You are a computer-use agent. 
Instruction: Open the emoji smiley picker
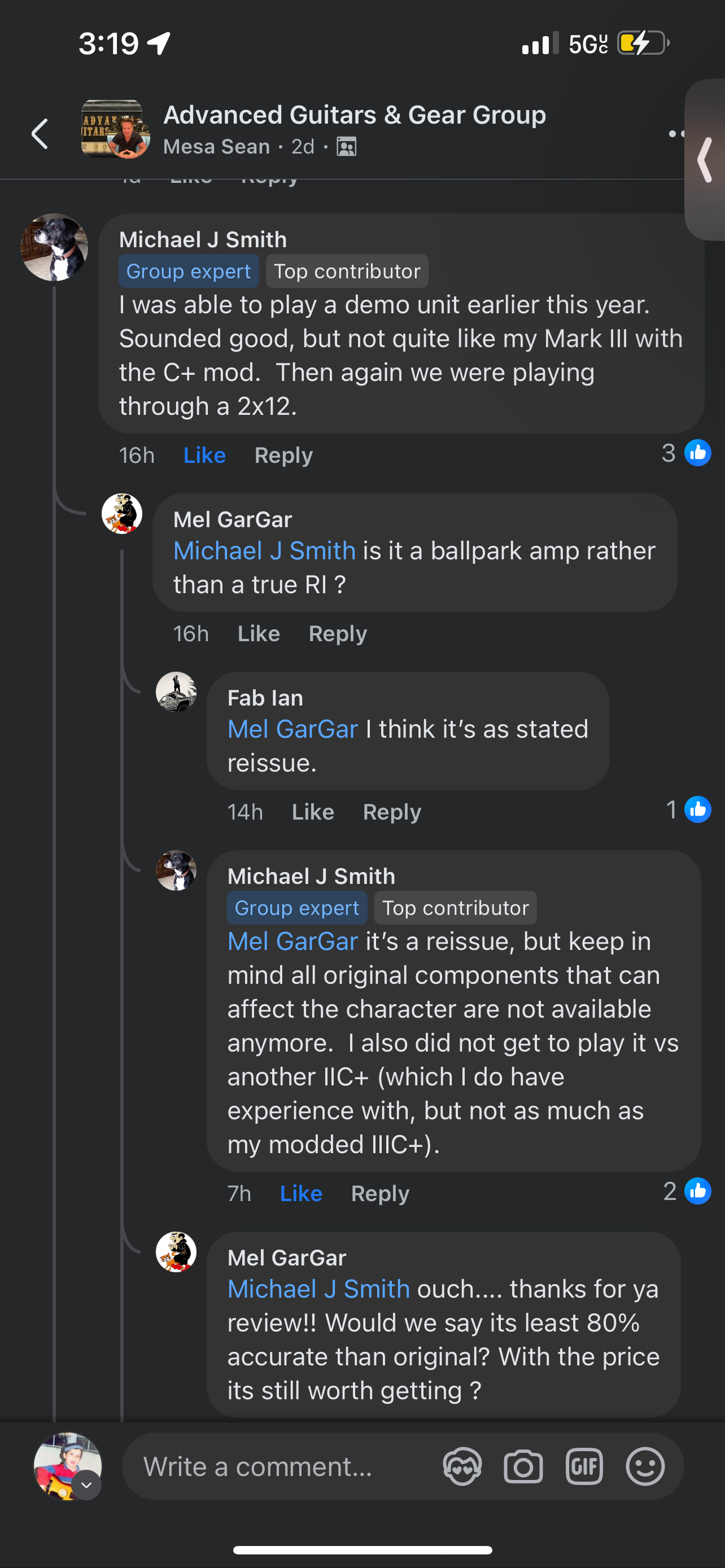645,1466
